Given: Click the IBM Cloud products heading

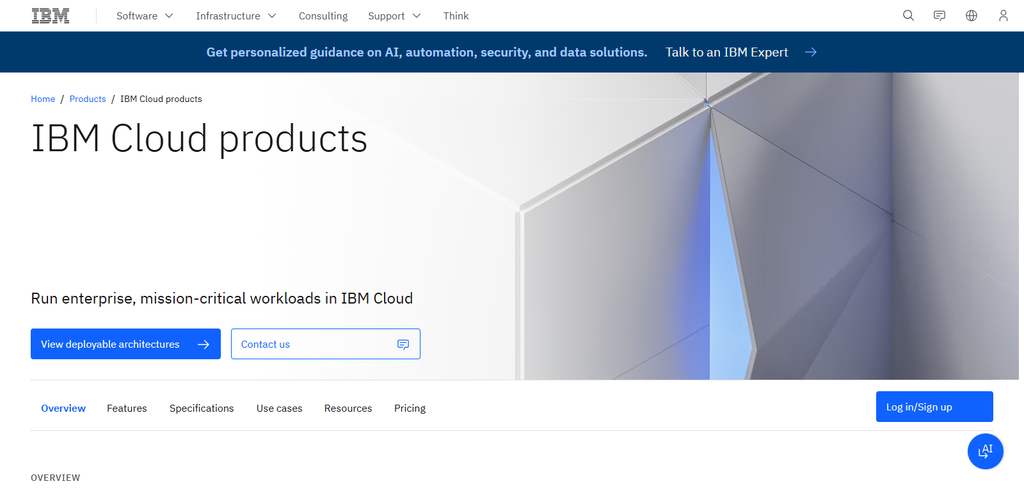Looking at the screenshot, I should [x=199, y=139].
